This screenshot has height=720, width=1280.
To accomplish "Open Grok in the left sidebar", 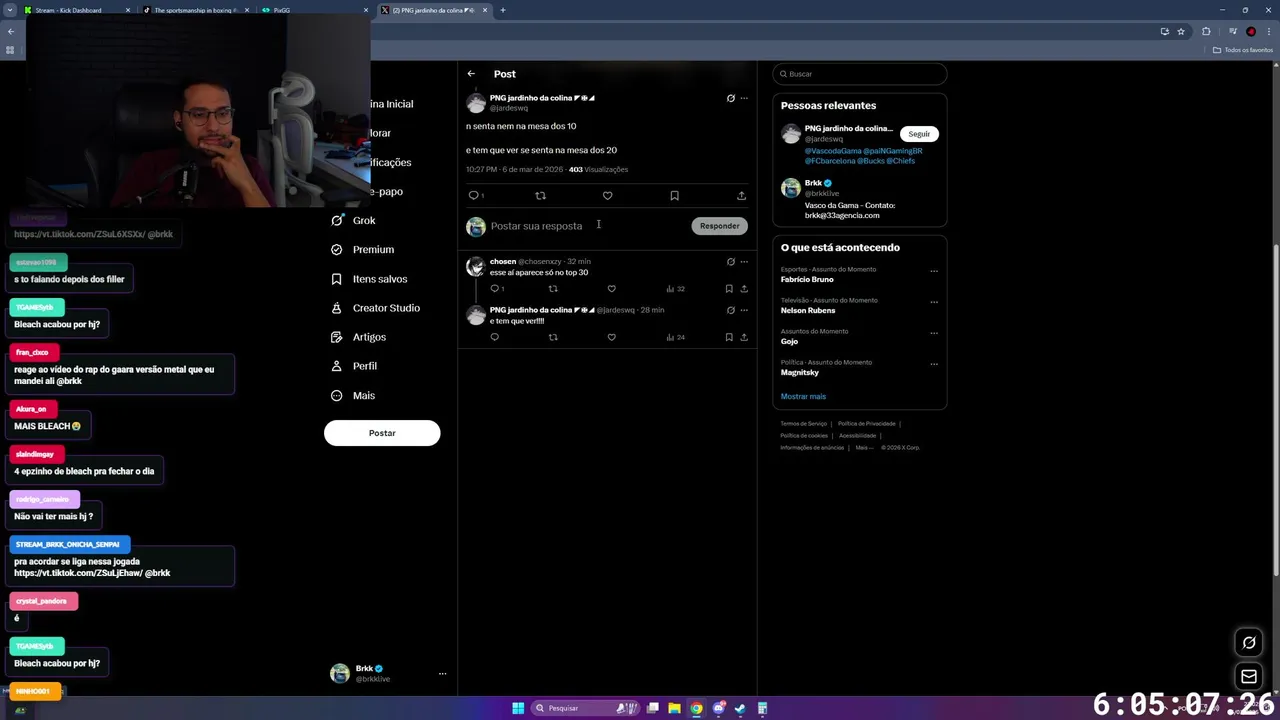I will click(x=353, y=221).
